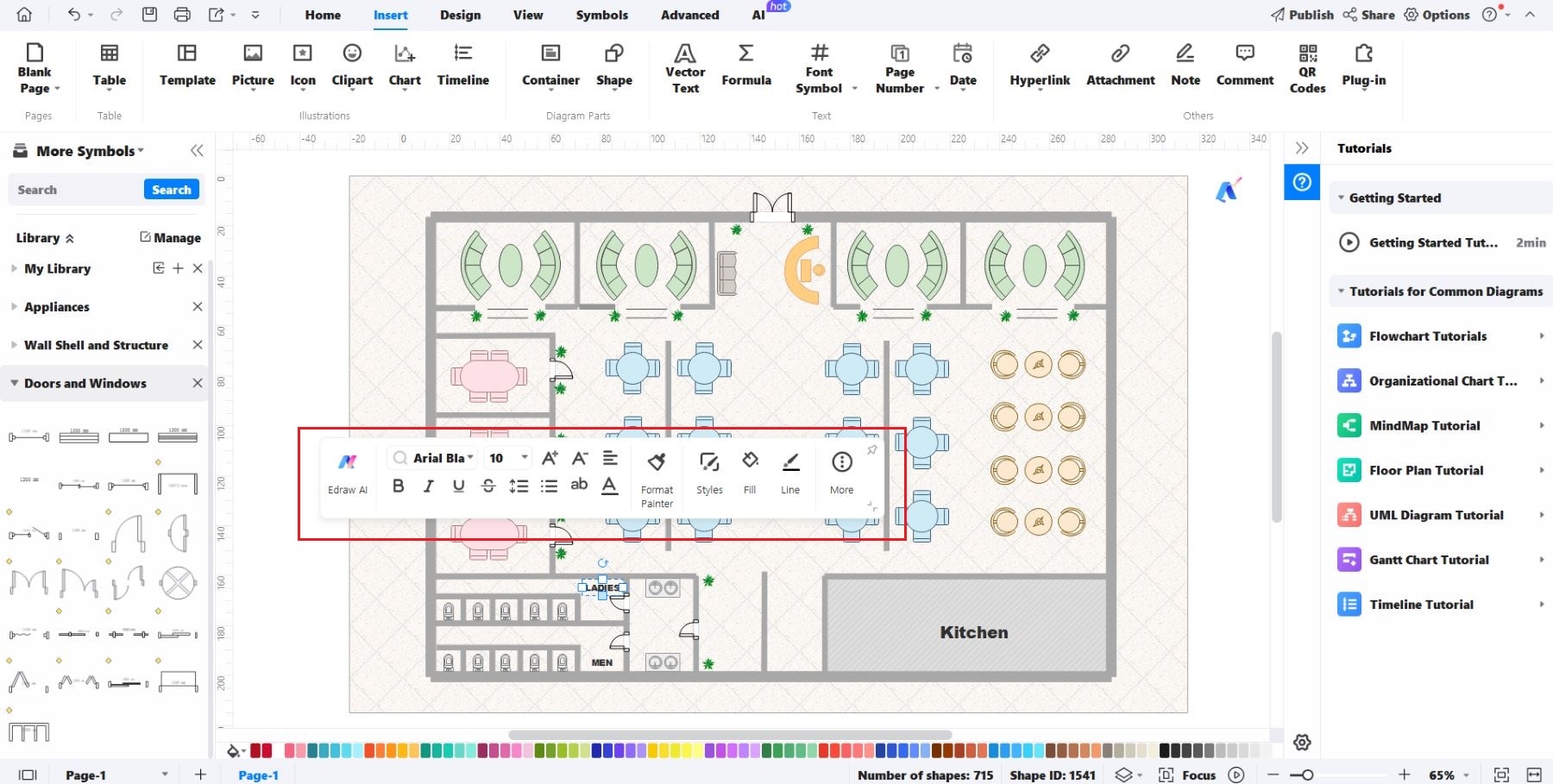Close the Appliances symbol group
Viewport: 1553px width, 784px height.
(198, 306)
